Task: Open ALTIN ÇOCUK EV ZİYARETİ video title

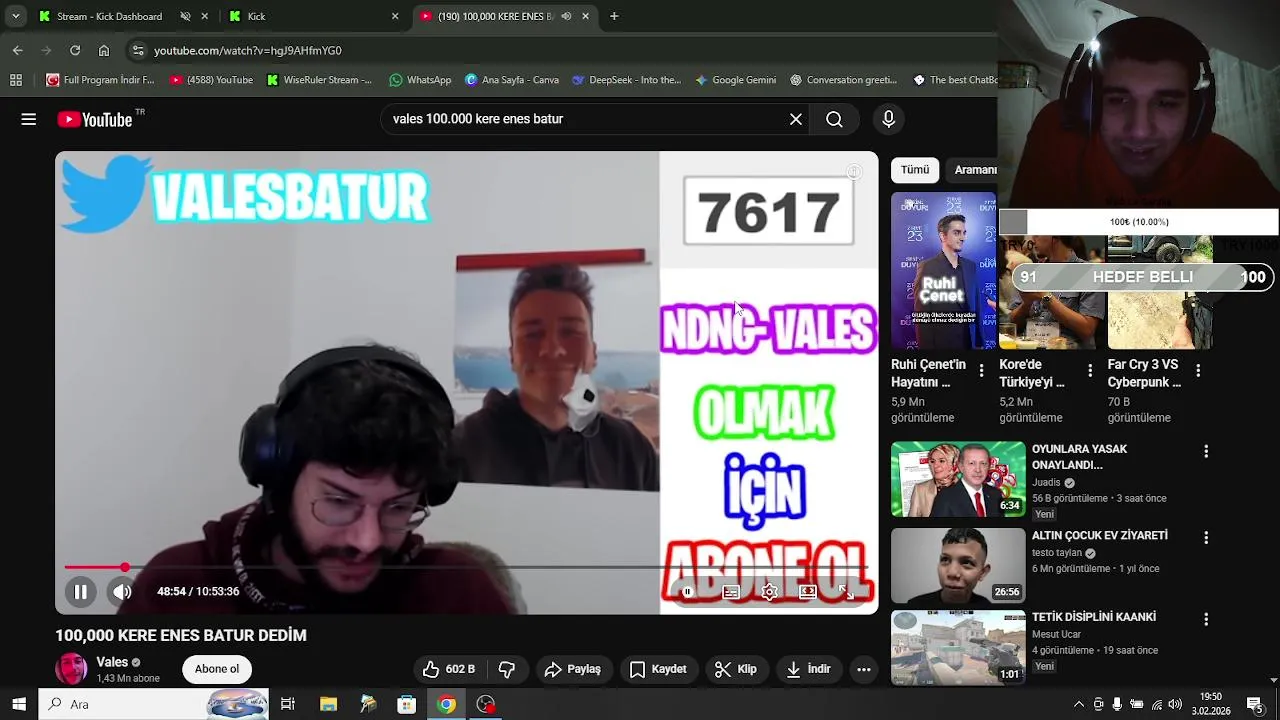Action: click(1100, 536)
